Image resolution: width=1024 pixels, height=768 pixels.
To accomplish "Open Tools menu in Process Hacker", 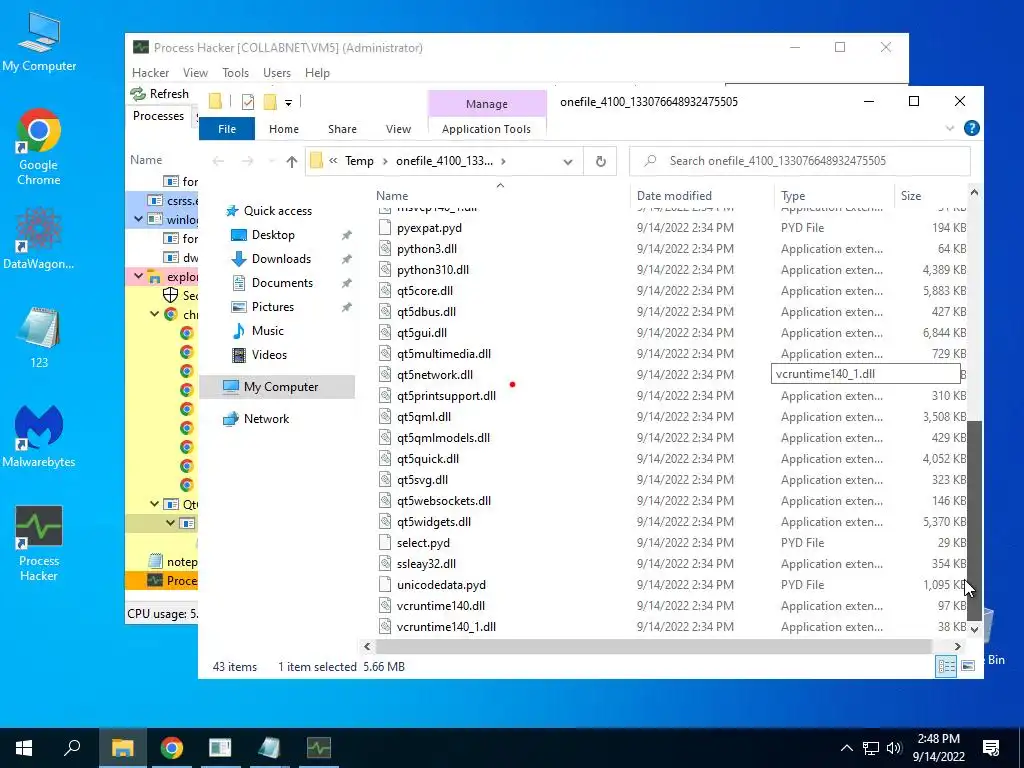I will pyautogui.click(x=235, y=72).
